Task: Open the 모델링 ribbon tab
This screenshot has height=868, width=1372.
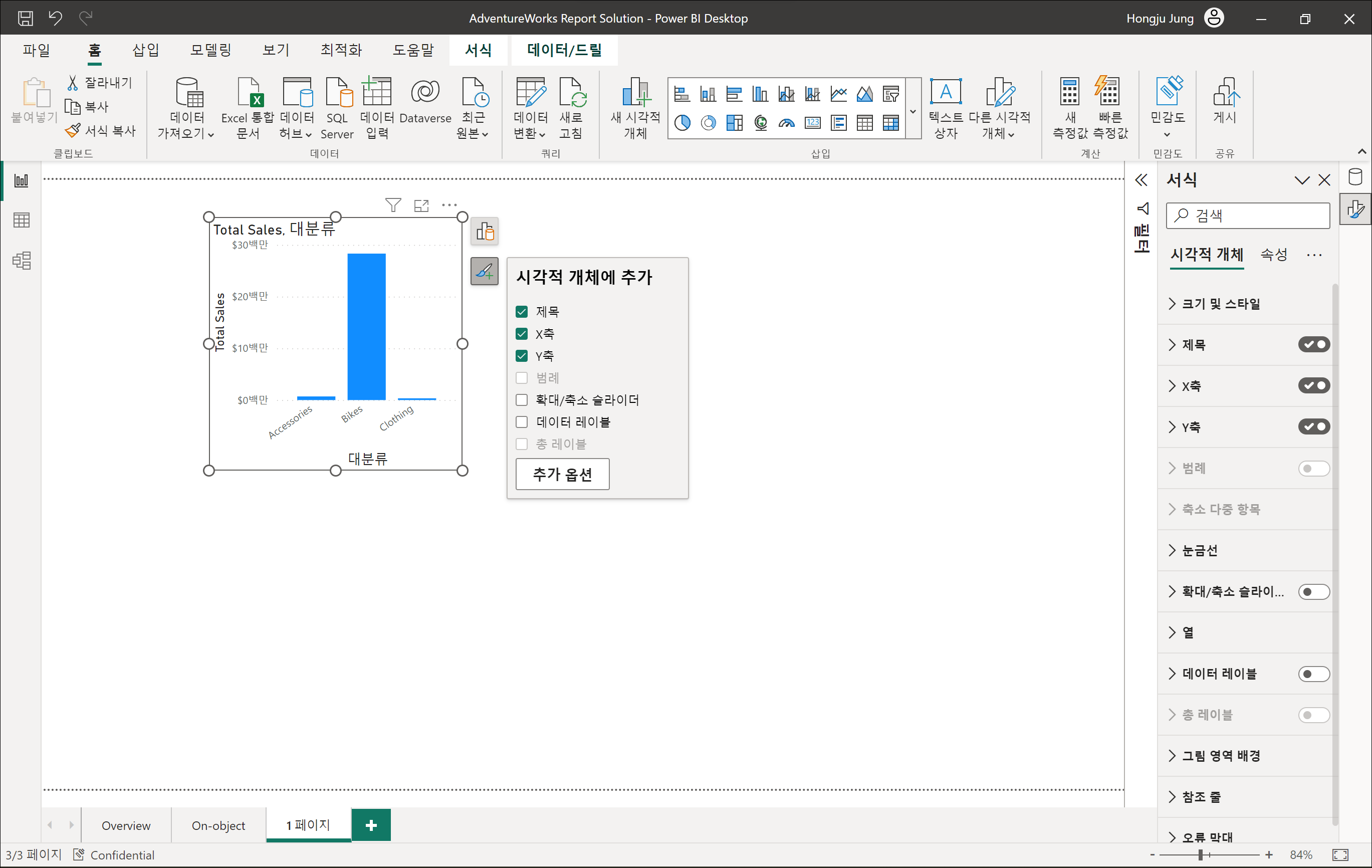Action: click(210, 50)
